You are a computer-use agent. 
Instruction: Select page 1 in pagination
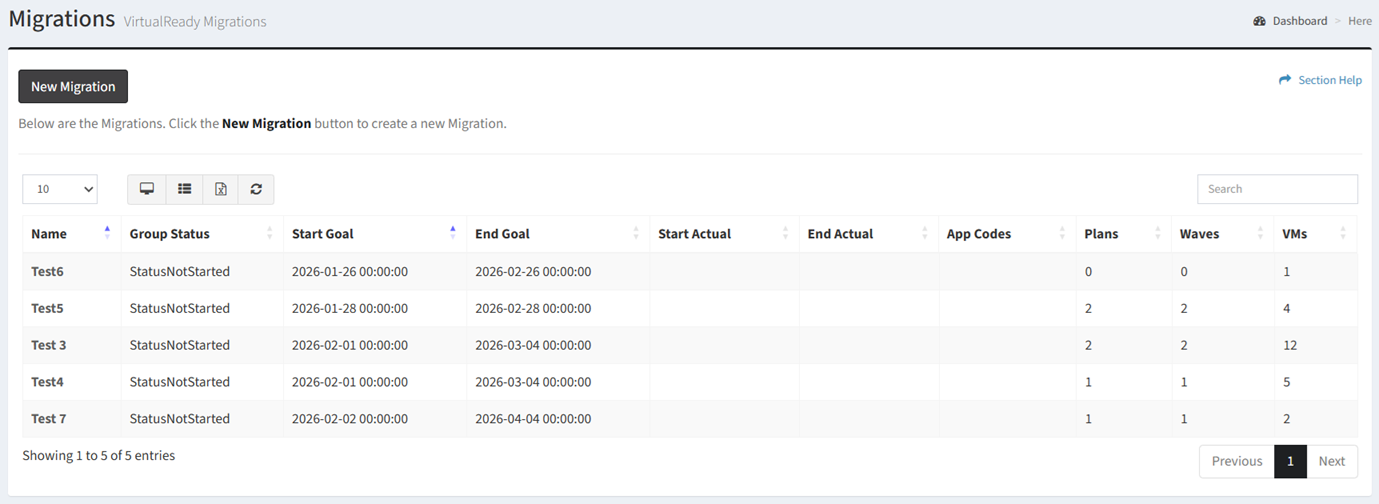coord(1291,461)
